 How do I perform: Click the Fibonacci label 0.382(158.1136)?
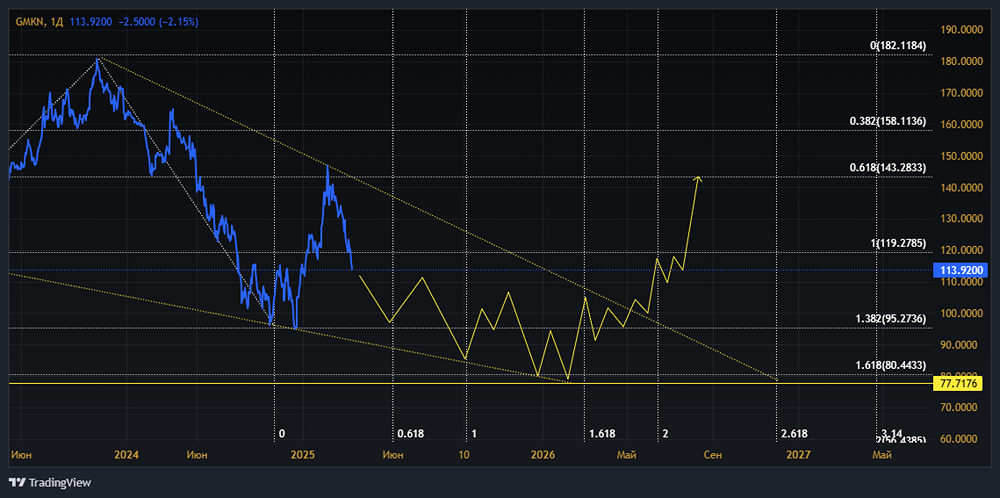click(890, 121)
